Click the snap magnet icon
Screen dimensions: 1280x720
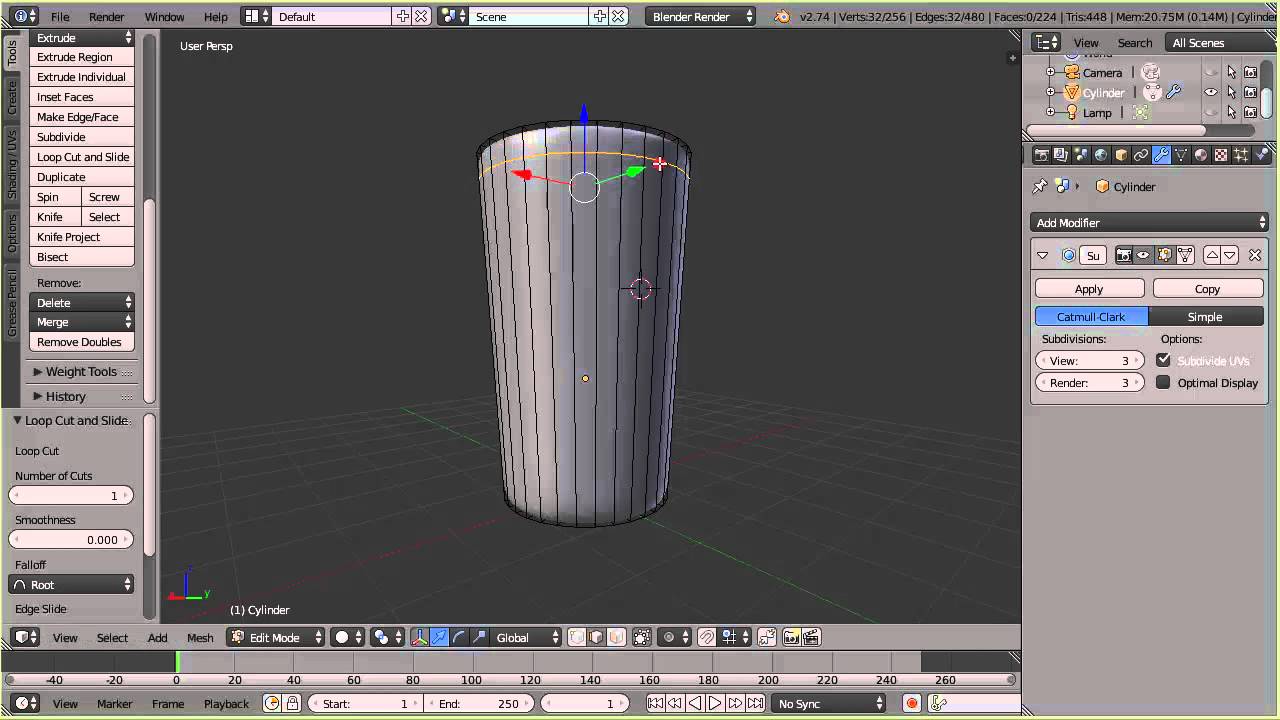pos(707,637)
